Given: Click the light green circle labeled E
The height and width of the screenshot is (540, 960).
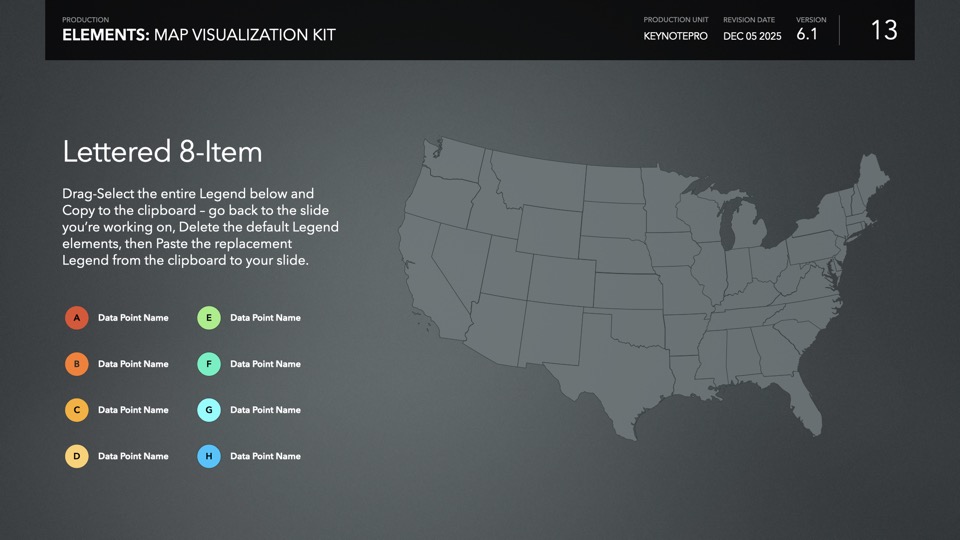Looking at the screenshot, I should (208, 318).
